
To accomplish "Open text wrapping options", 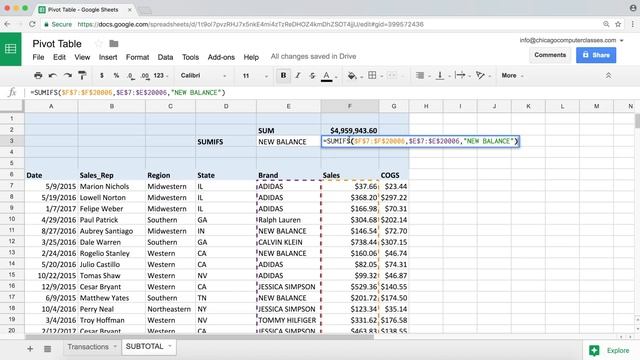I will click(460, 75).
